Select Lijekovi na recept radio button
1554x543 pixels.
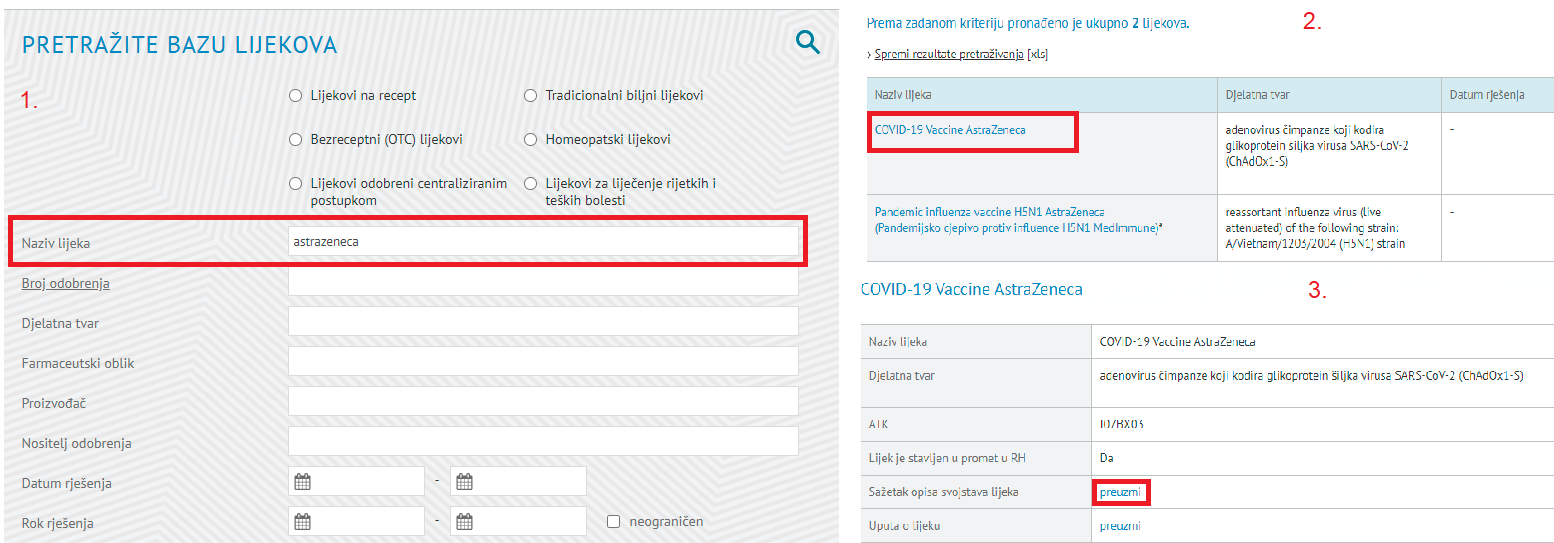pyautogui.click(x=295, y=96)
